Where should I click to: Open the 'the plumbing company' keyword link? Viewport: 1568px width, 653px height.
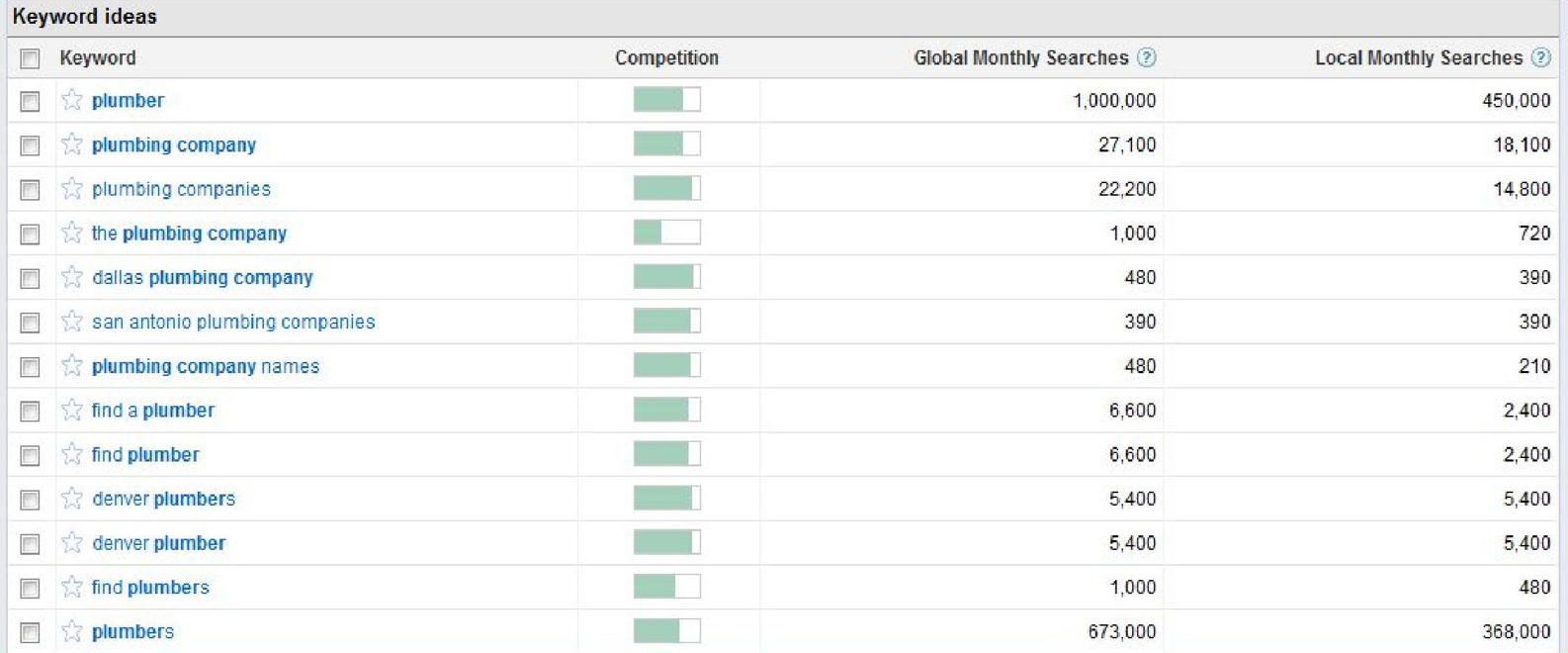pyautogui.click(x=189, y=233)
